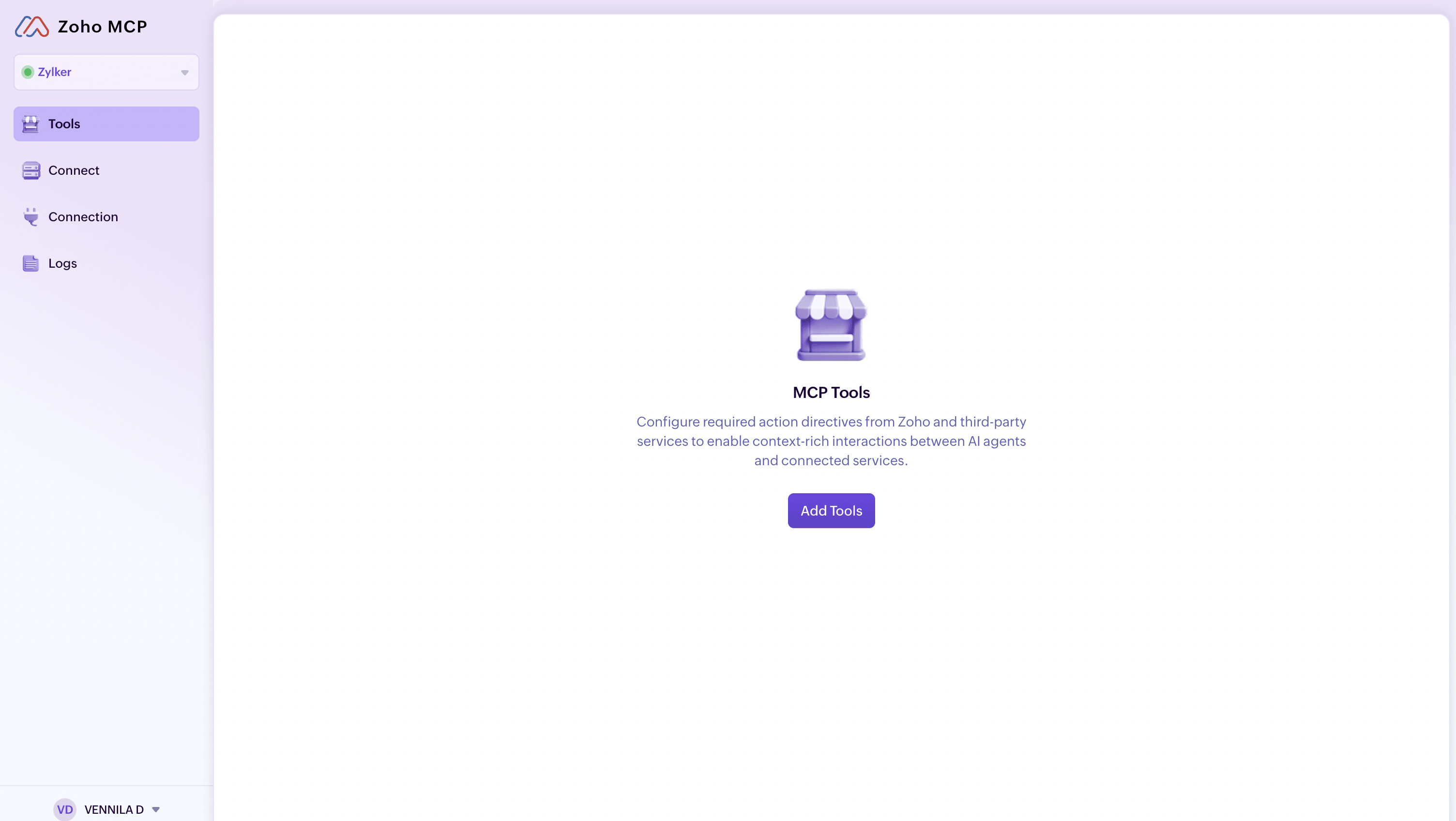
Task: Click the large MCP Tools storefront illustration
Action: pyautogui.click(x=831, y=326)
